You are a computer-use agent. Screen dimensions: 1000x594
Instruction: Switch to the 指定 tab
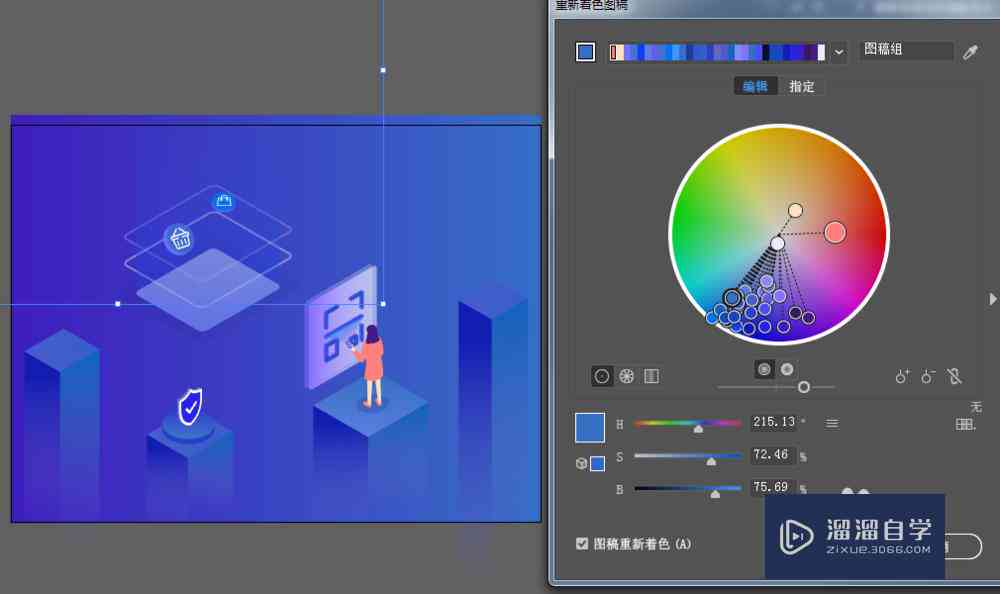(x=802, y=86)
